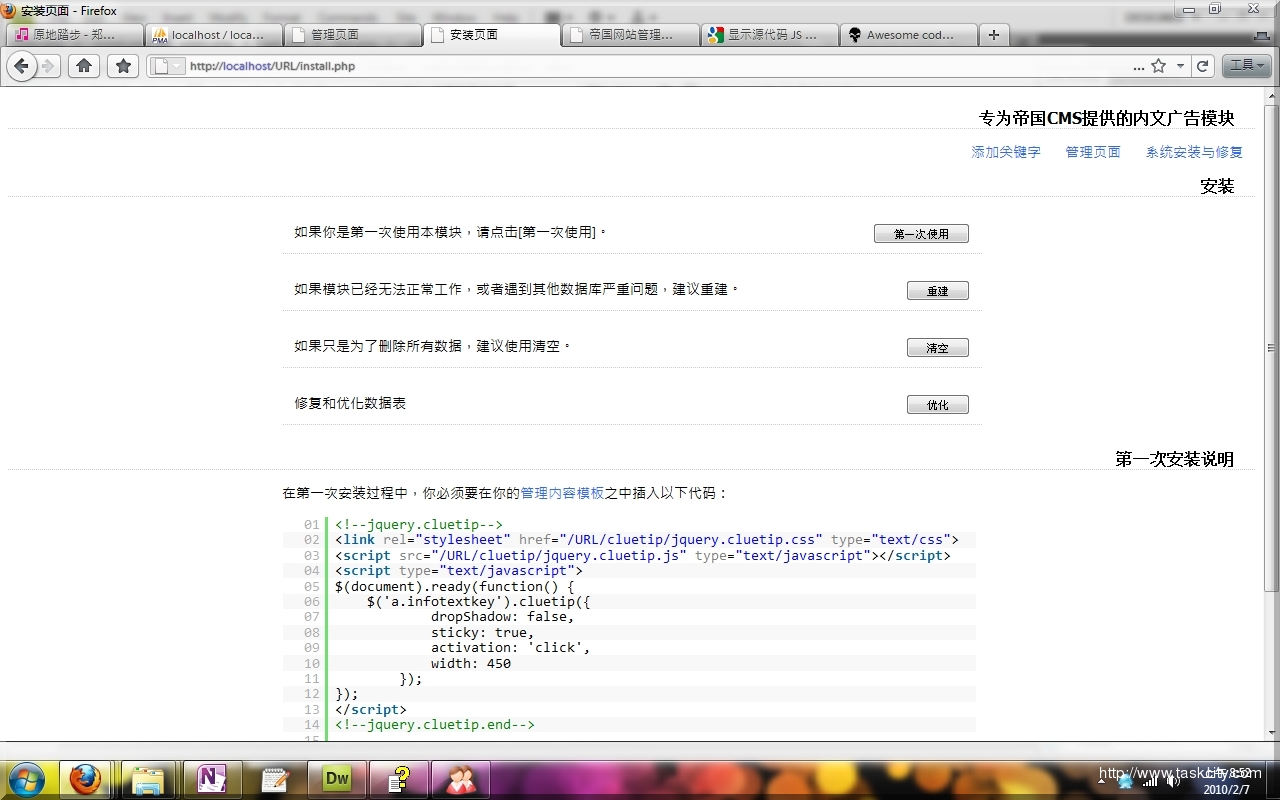
Task: Bookmark this page using the URL bar star
Action: [x=1158, y=66]
